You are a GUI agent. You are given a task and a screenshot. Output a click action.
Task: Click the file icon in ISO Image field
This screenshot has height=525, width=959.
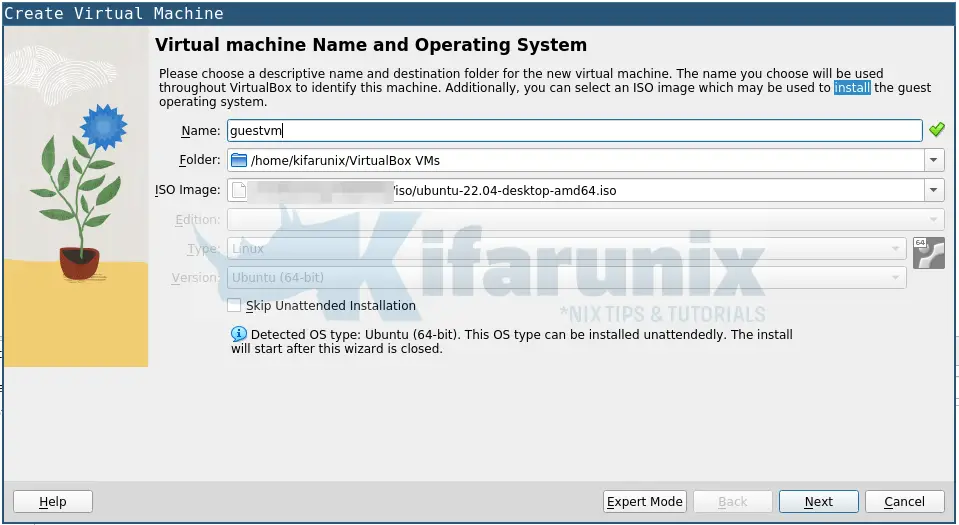click(239, 190)
